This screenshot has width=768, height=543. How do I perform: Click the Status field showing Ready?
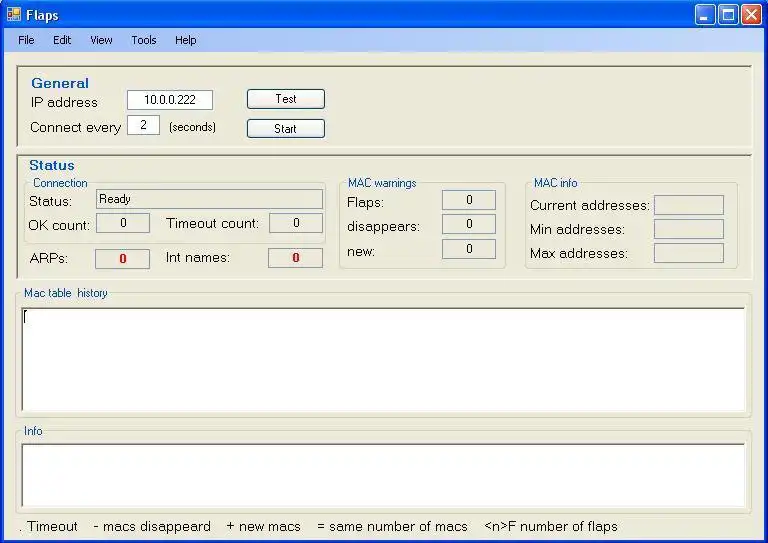209,199
